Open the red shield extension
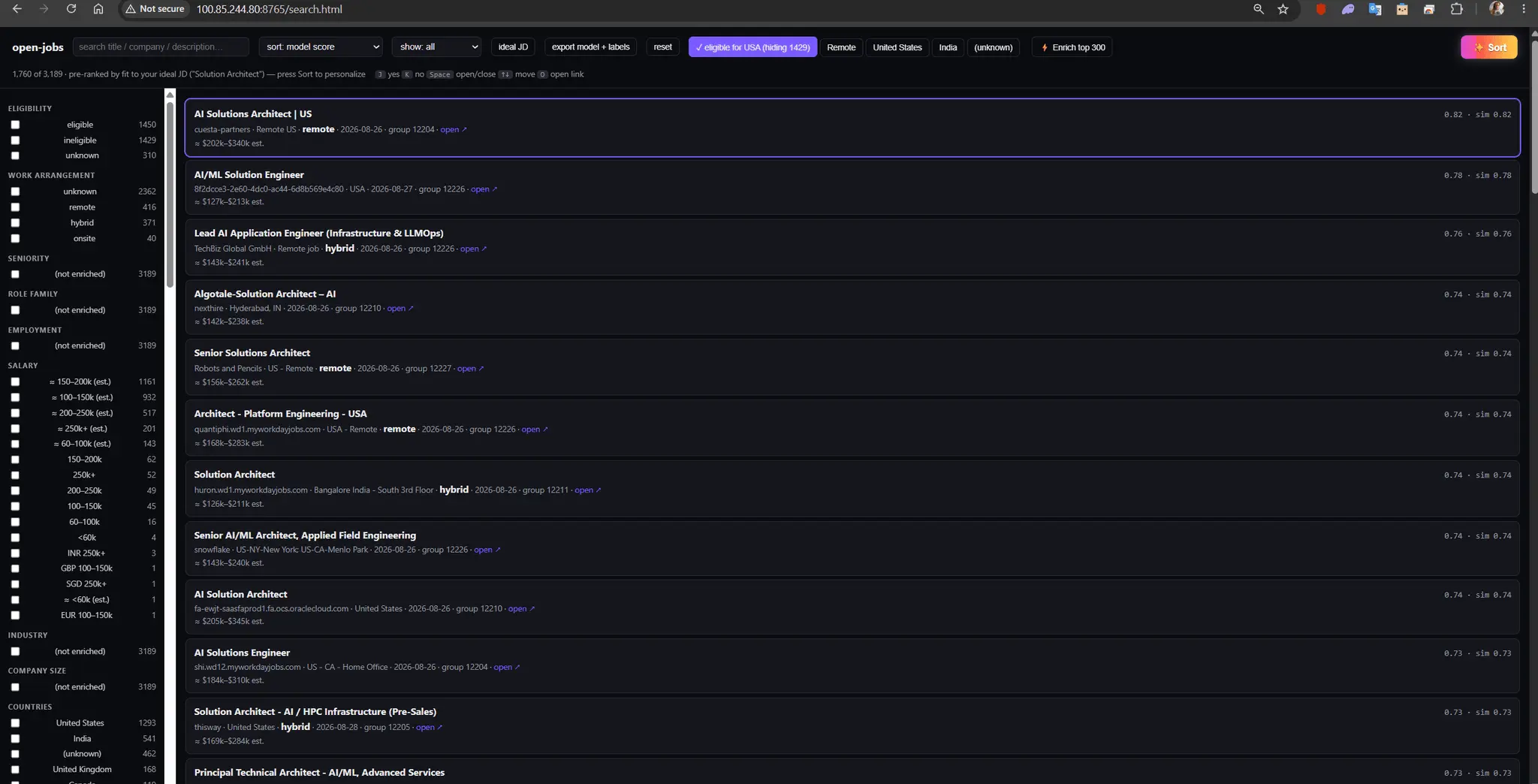 (x=1321, y=9)
